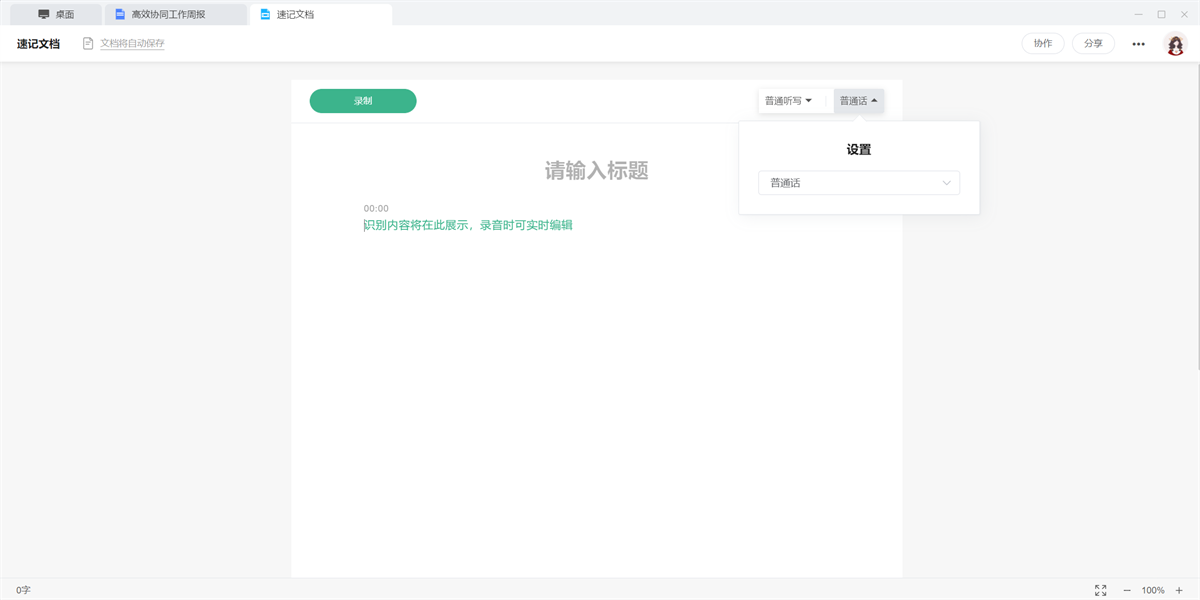
Task: Click the document auto-save icon
Action: 88,44
